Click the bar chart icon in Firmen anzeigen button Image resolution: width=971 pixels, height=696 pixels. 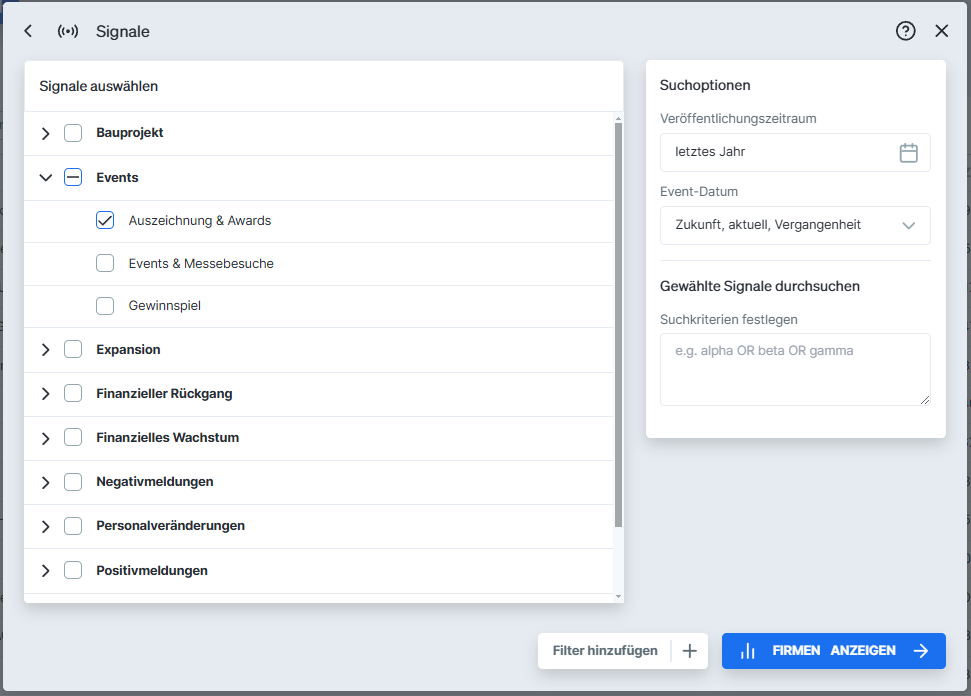coord(748,650)
